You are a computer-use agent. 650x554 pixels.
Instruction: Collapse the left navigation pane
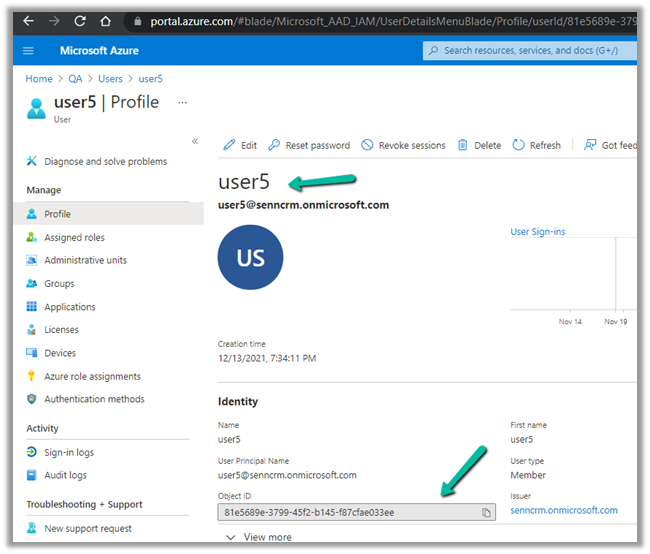[x=195, y=141]
